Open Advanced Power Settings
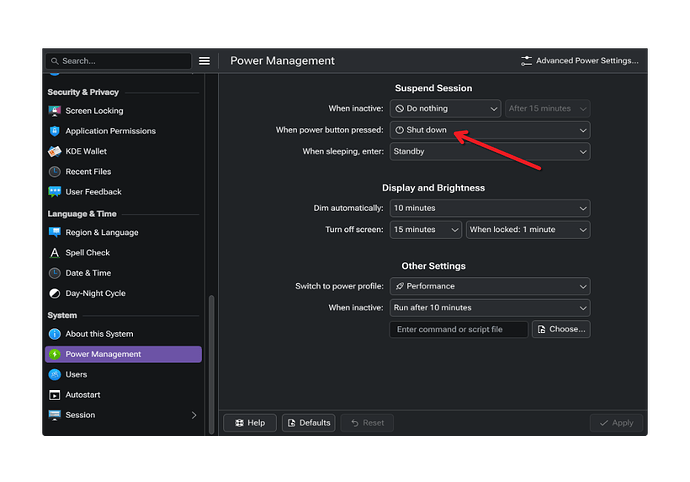The image size is (690, 482). point(580,61)
